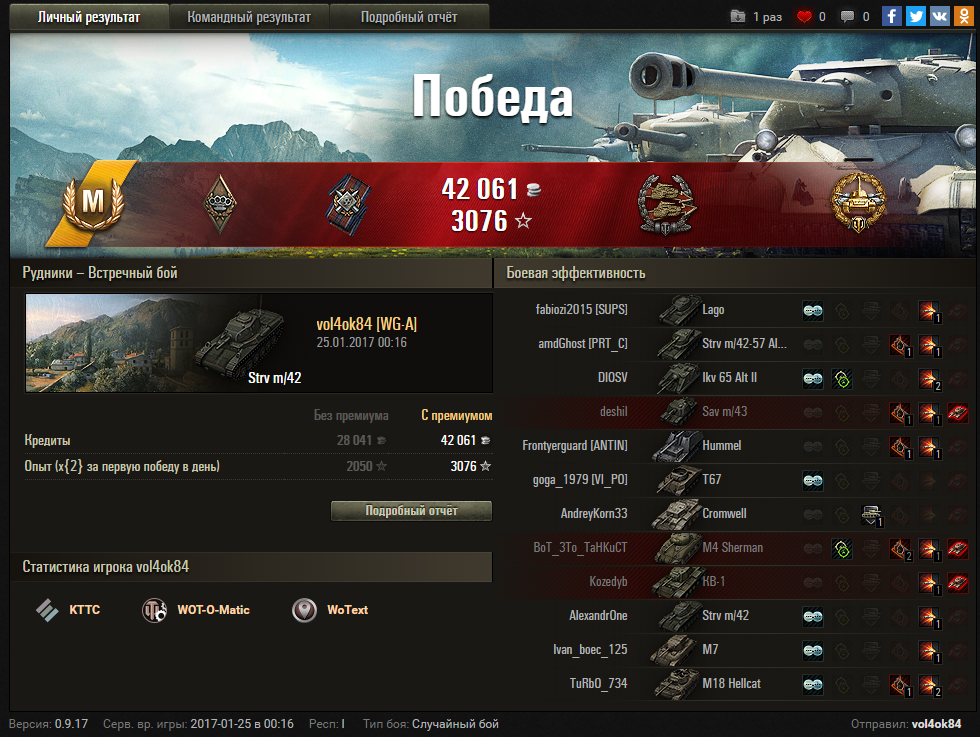Select the Личный результат tab
This screenshot has height=737, width=980.
89,17
